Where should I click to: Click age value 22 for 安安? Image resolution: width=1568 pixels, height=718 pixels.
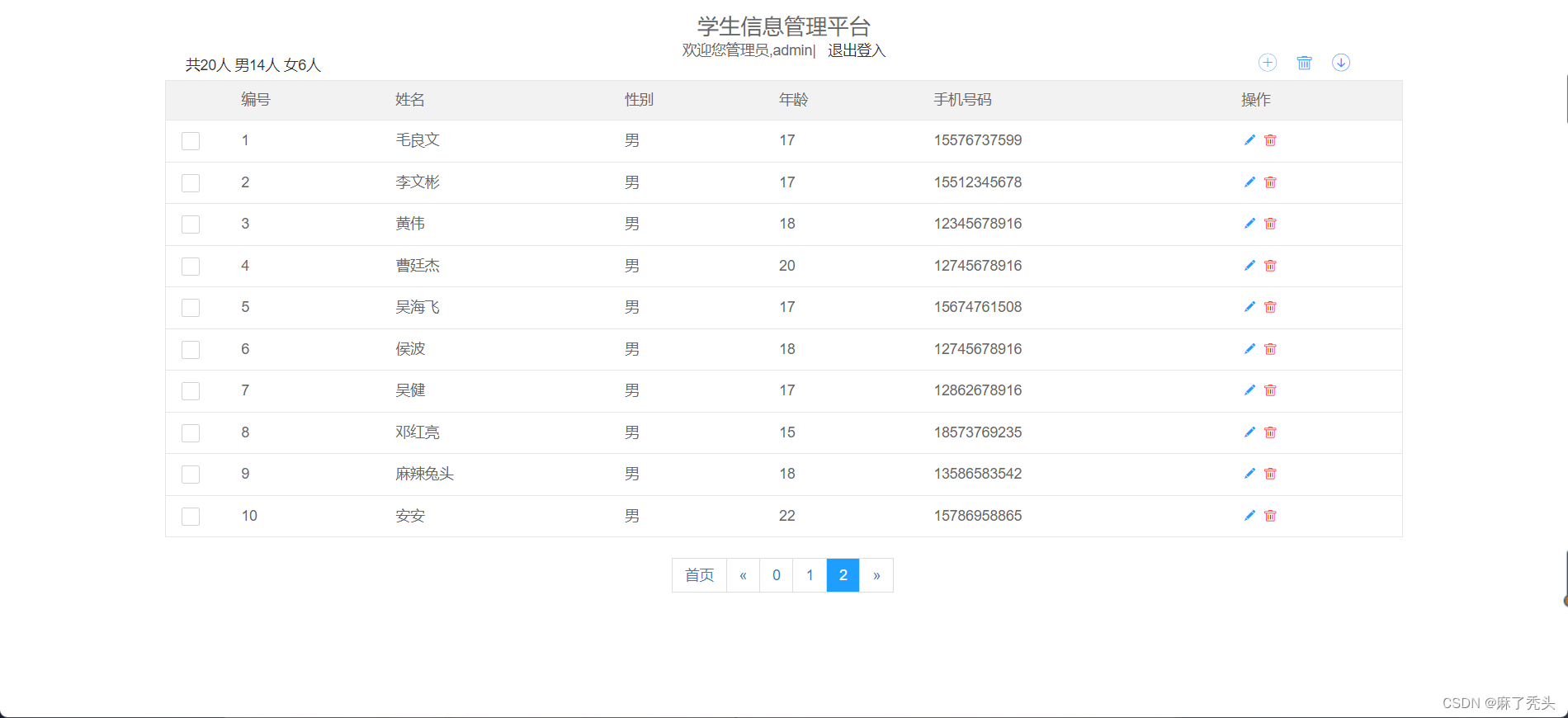point(787,516)
